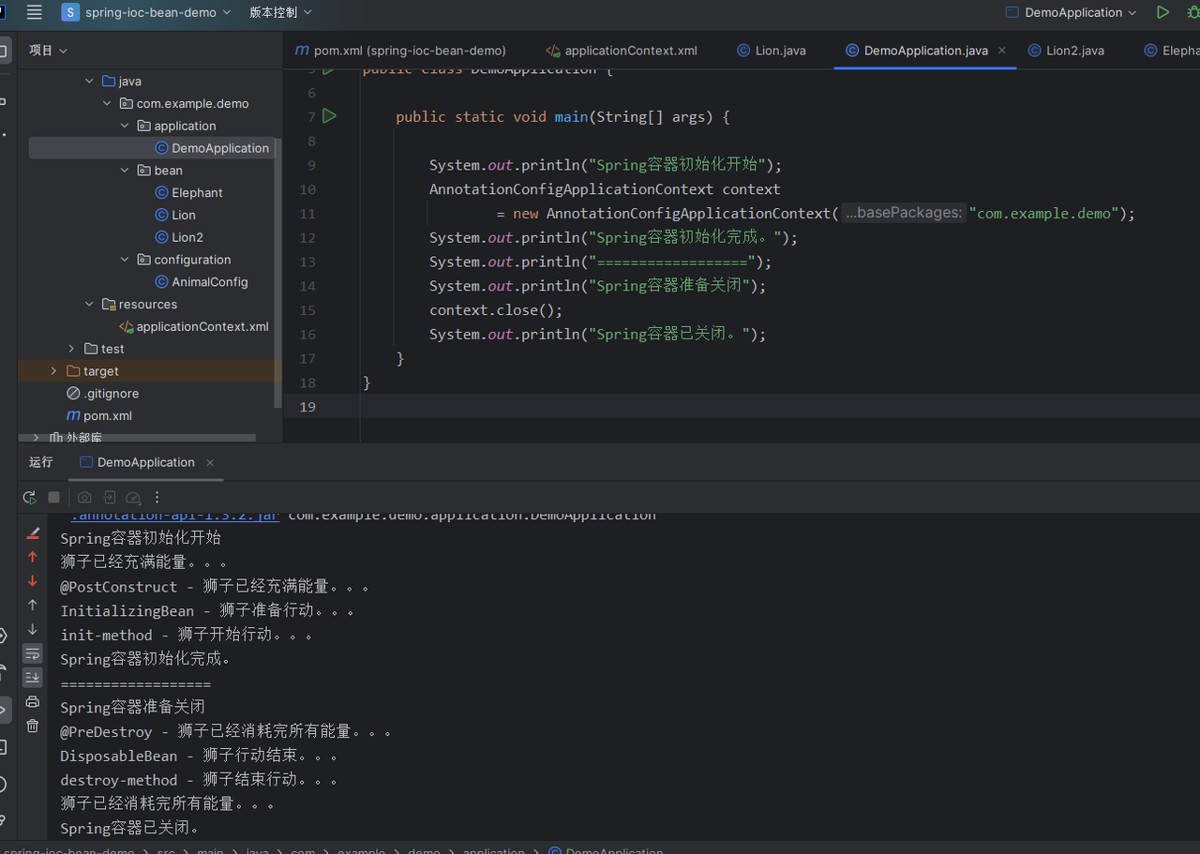Open AnimalConfig class in the project tree
Screen dimensions: 1200x854
[x=209, y=282]
